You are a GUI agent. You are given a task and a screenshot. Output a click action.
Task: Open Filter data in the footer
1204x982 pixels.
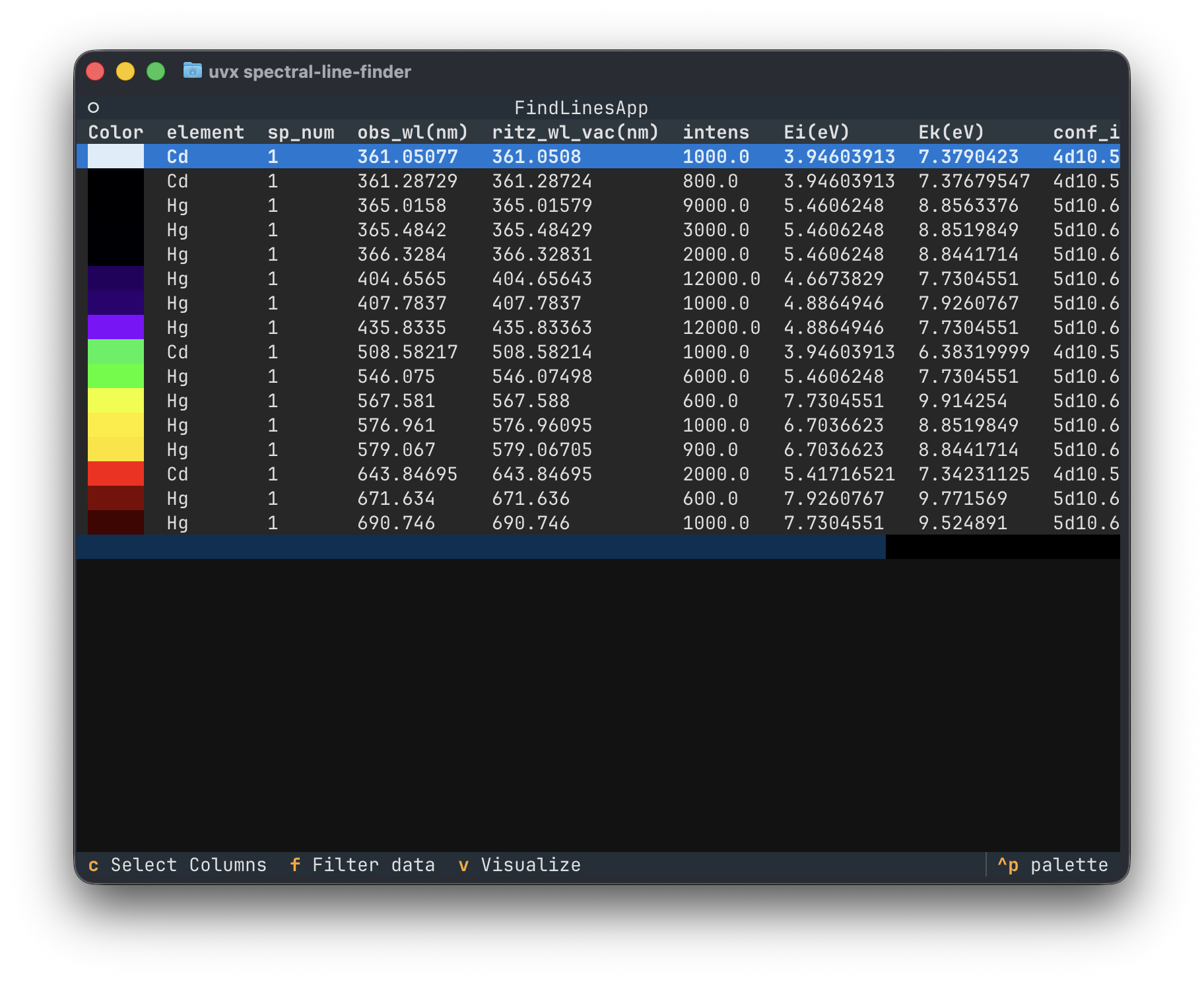point(362,865)
